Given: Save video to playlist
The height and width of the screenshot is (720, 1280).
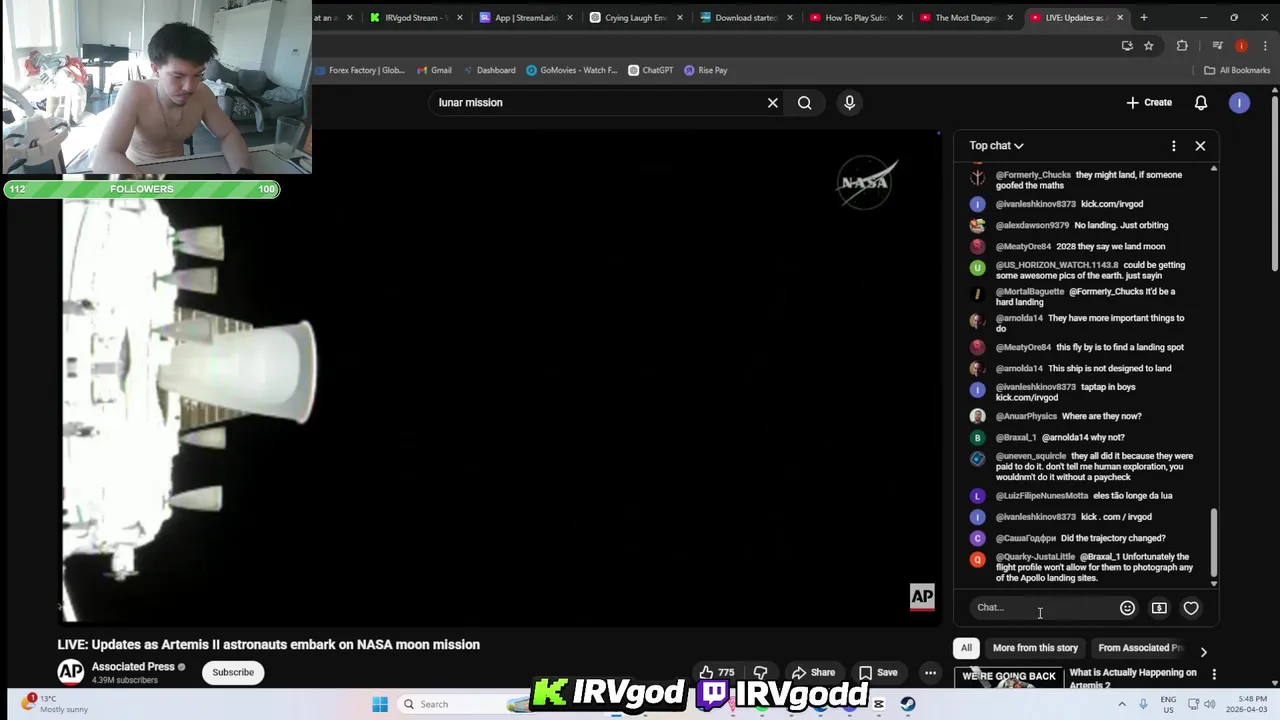Looking at the screenshot, I should [x=877, y=672].
